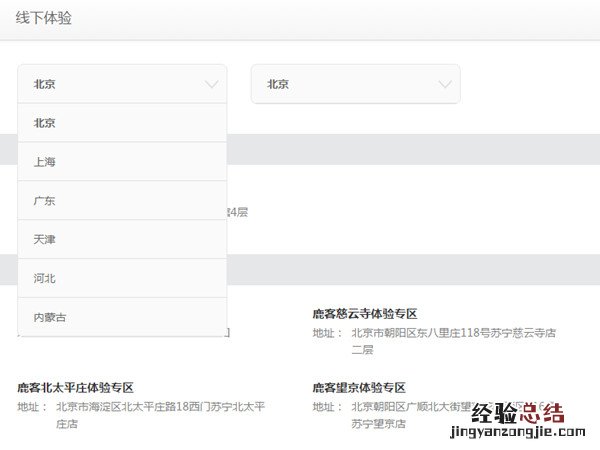Open the 鹿客望京体验专区 store entry
This screenshot has width=600, height=450.
coord(358,387)
